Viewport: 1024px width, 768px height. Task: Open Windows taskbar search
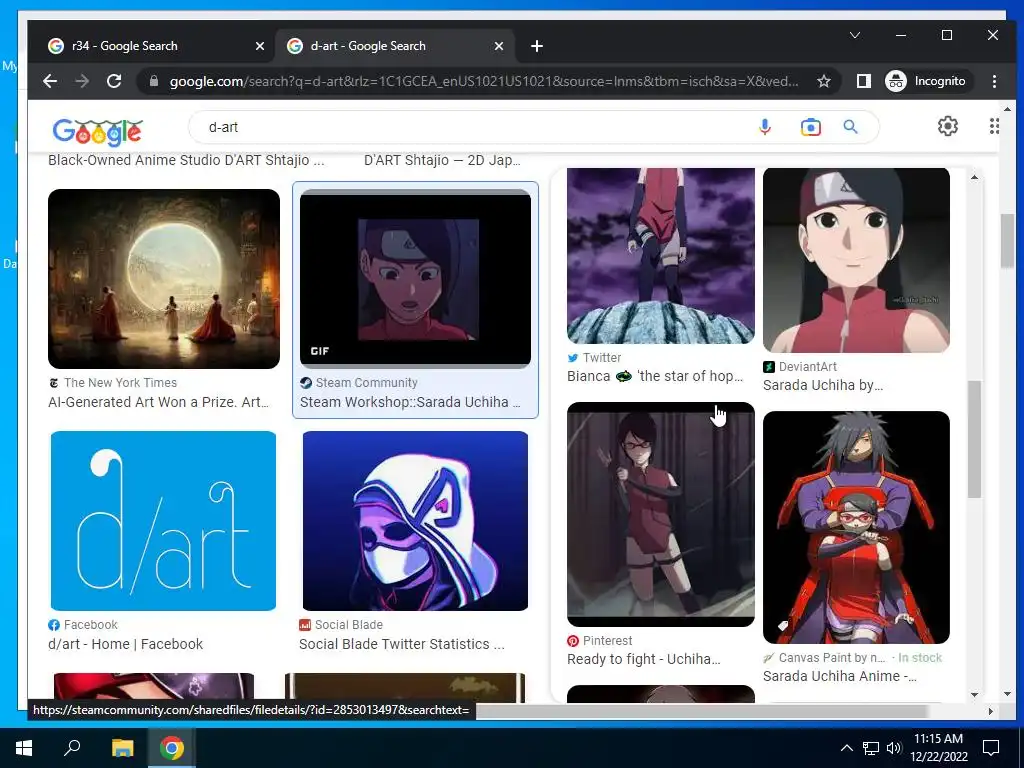(72, 748)
